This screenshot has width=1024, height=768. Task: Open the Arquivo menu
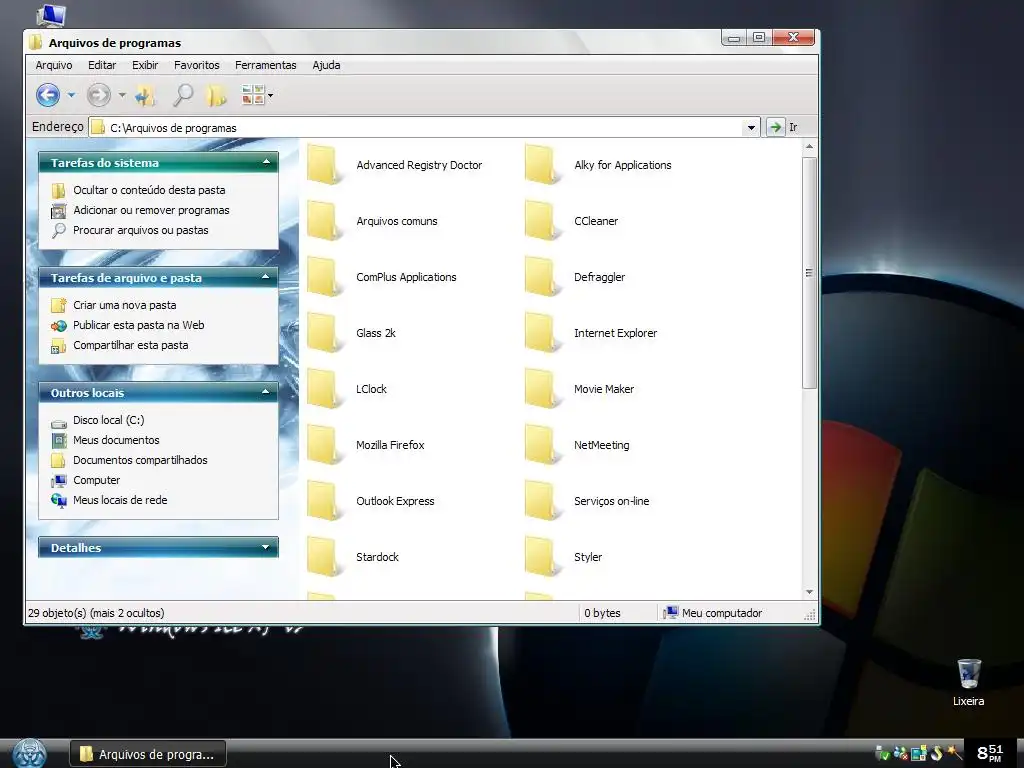click(x=54, y=65)
